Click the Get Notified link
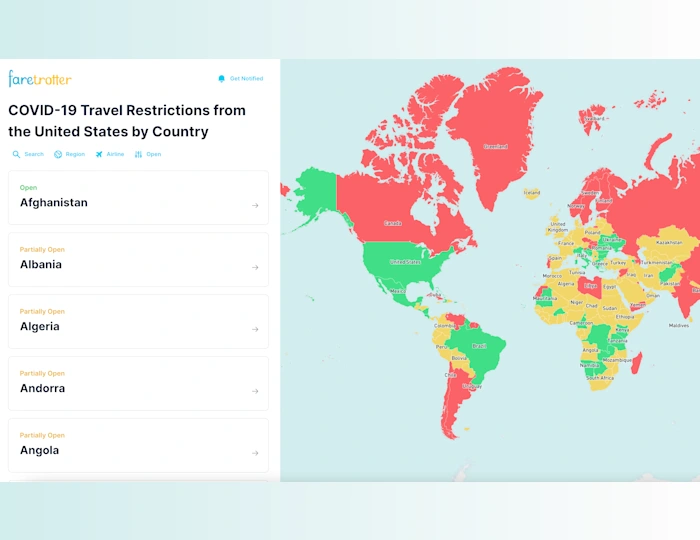This screenshot has height=540, width=700. pos(246,79)
